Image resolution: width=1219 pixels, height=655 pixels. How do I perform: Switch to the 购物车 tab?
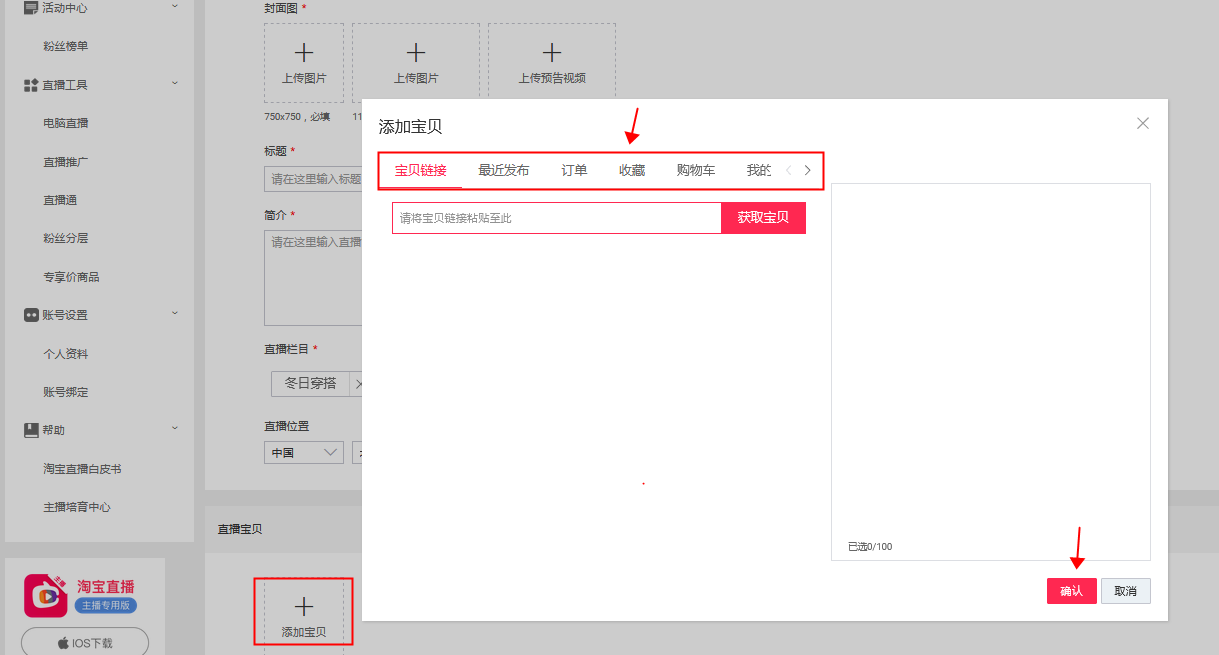coord(696,170)
